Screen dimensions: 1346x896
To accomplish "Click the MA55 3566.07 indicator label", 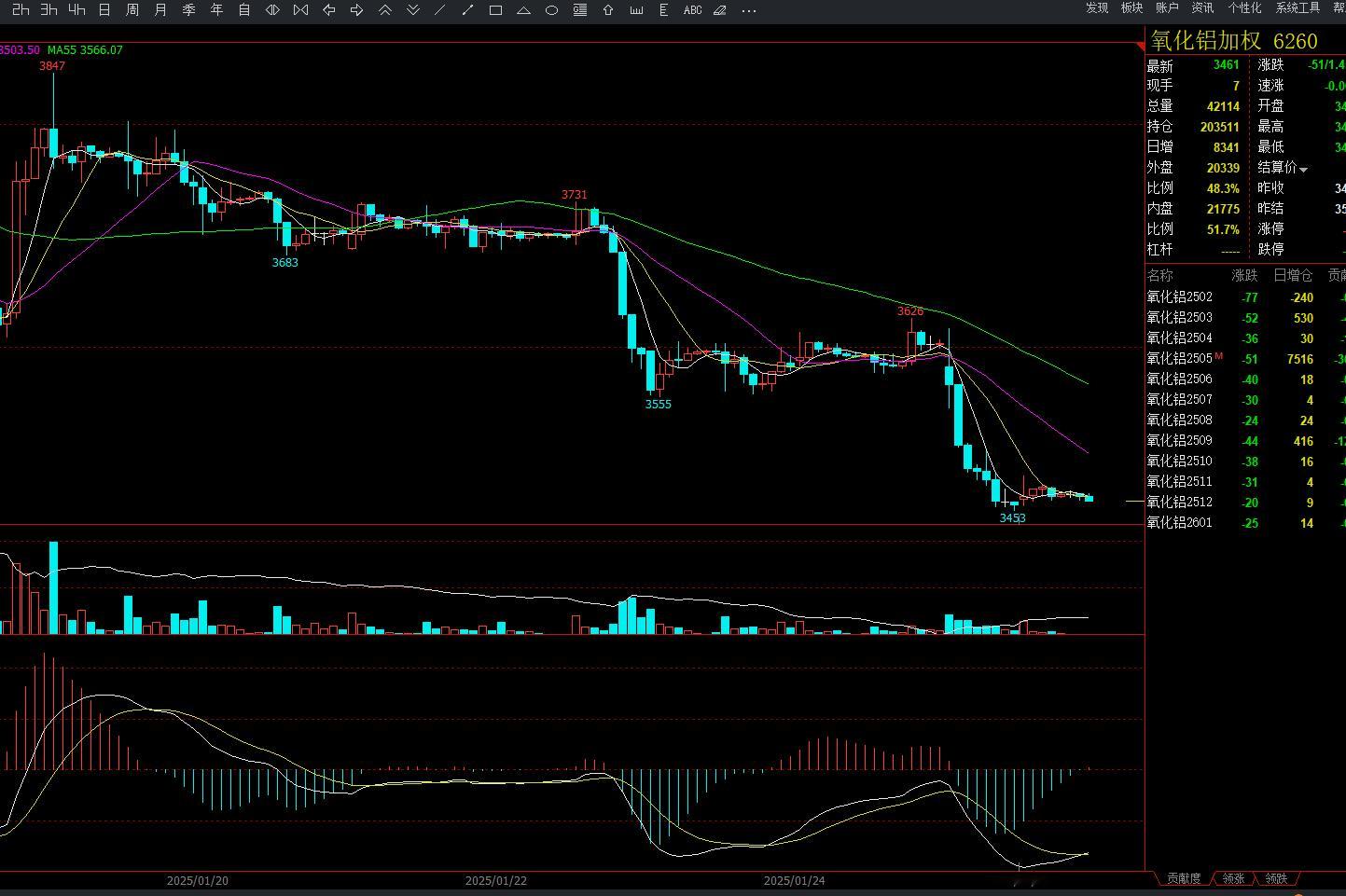I will click(x=85, y=50).
